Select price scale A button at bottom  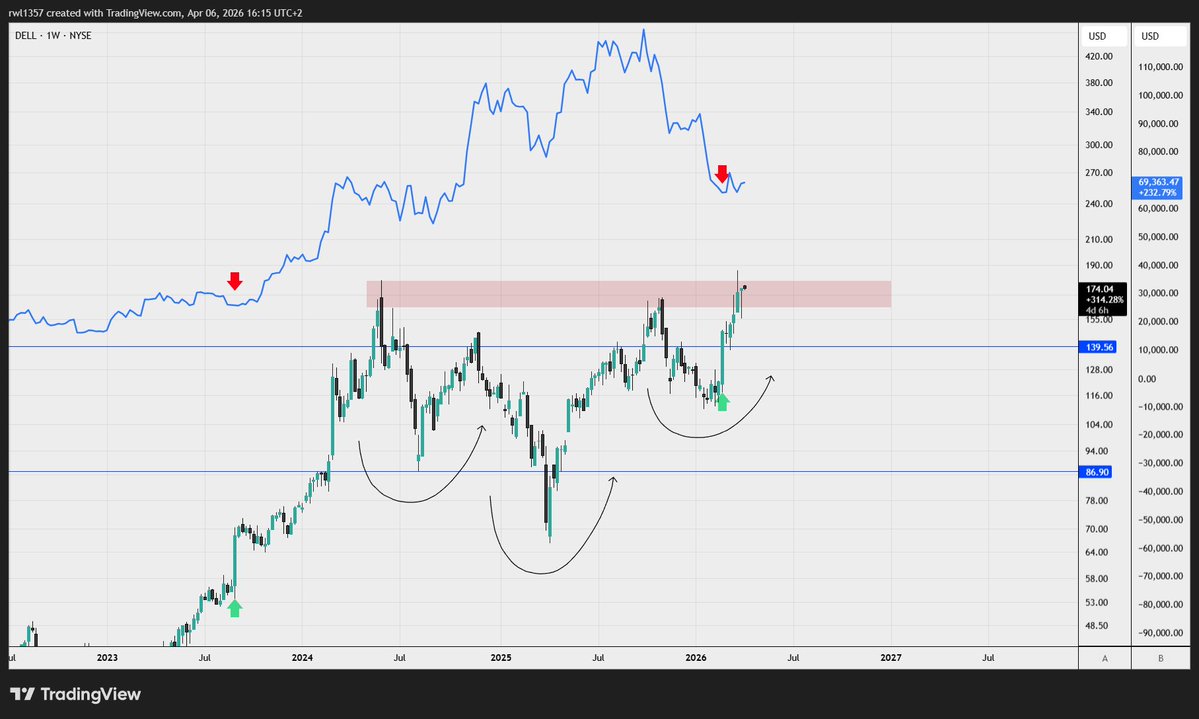click(x=1105, y=658)
